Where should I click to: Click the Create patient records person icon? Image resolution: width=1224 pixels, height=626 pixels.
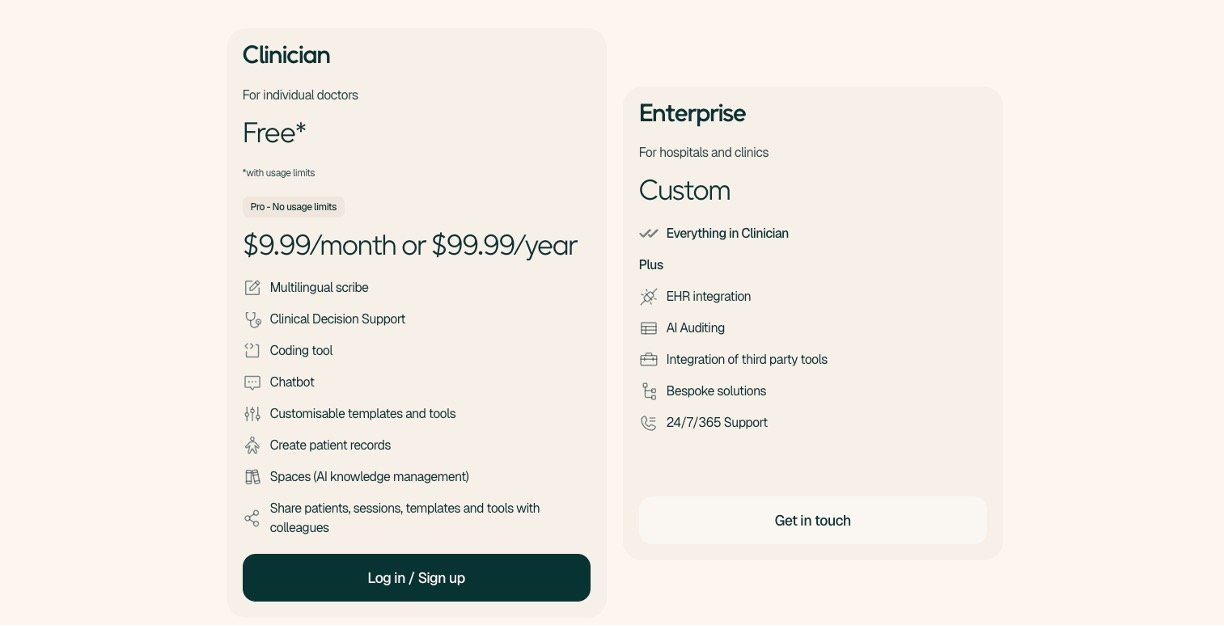252,446
